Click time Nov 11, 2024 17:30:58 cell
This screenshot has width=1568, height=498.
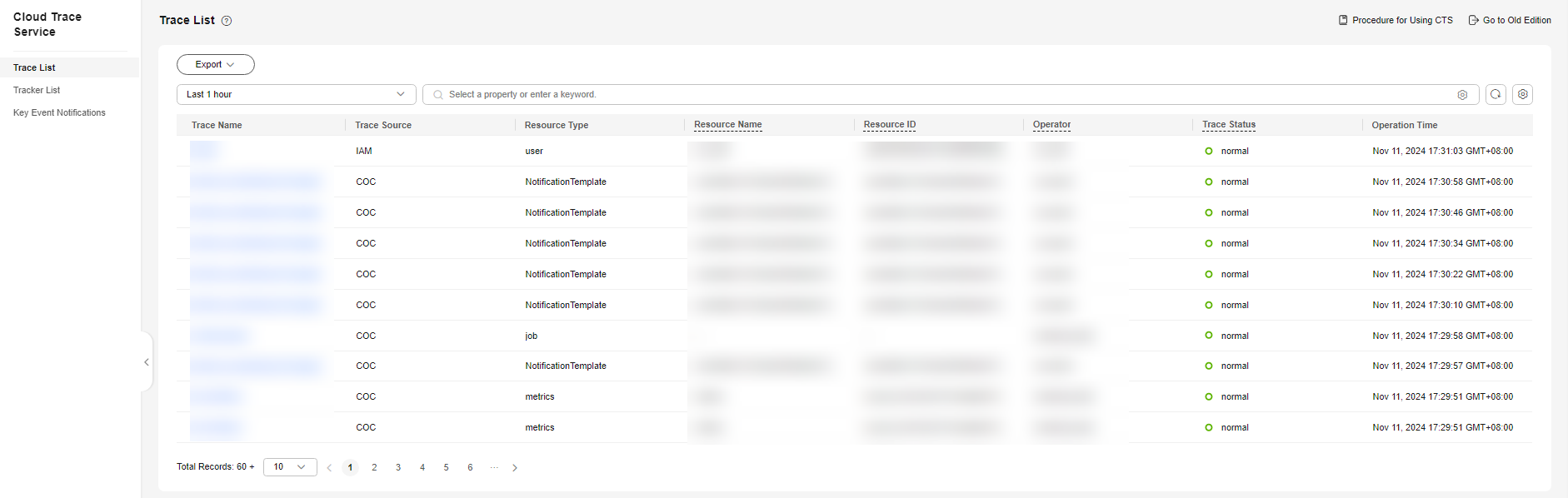tap(1443, 182)
